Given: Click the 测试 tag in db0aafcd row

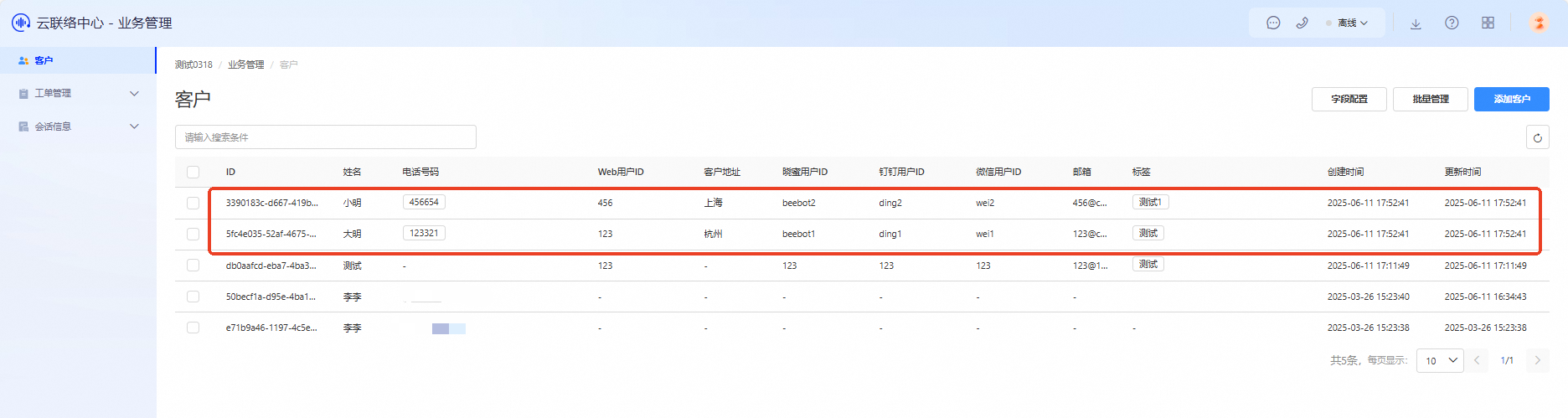Looking at the screenshot, I should (1148, 264).
